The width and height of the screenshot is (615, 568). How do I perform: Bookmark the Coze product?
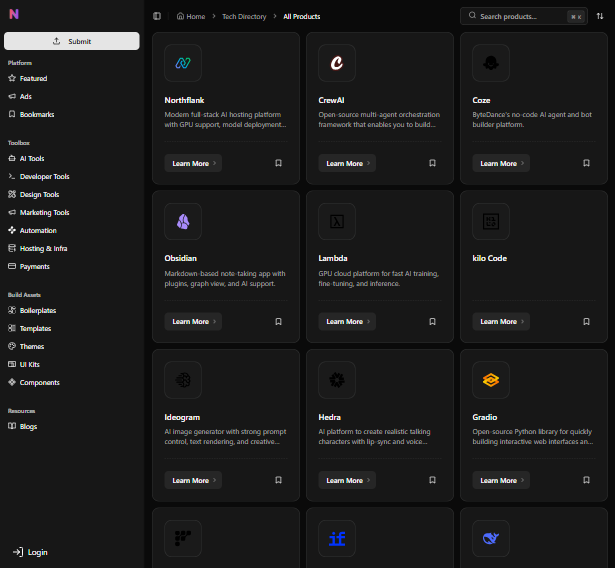pyautogui.click(x=586, y=163)
